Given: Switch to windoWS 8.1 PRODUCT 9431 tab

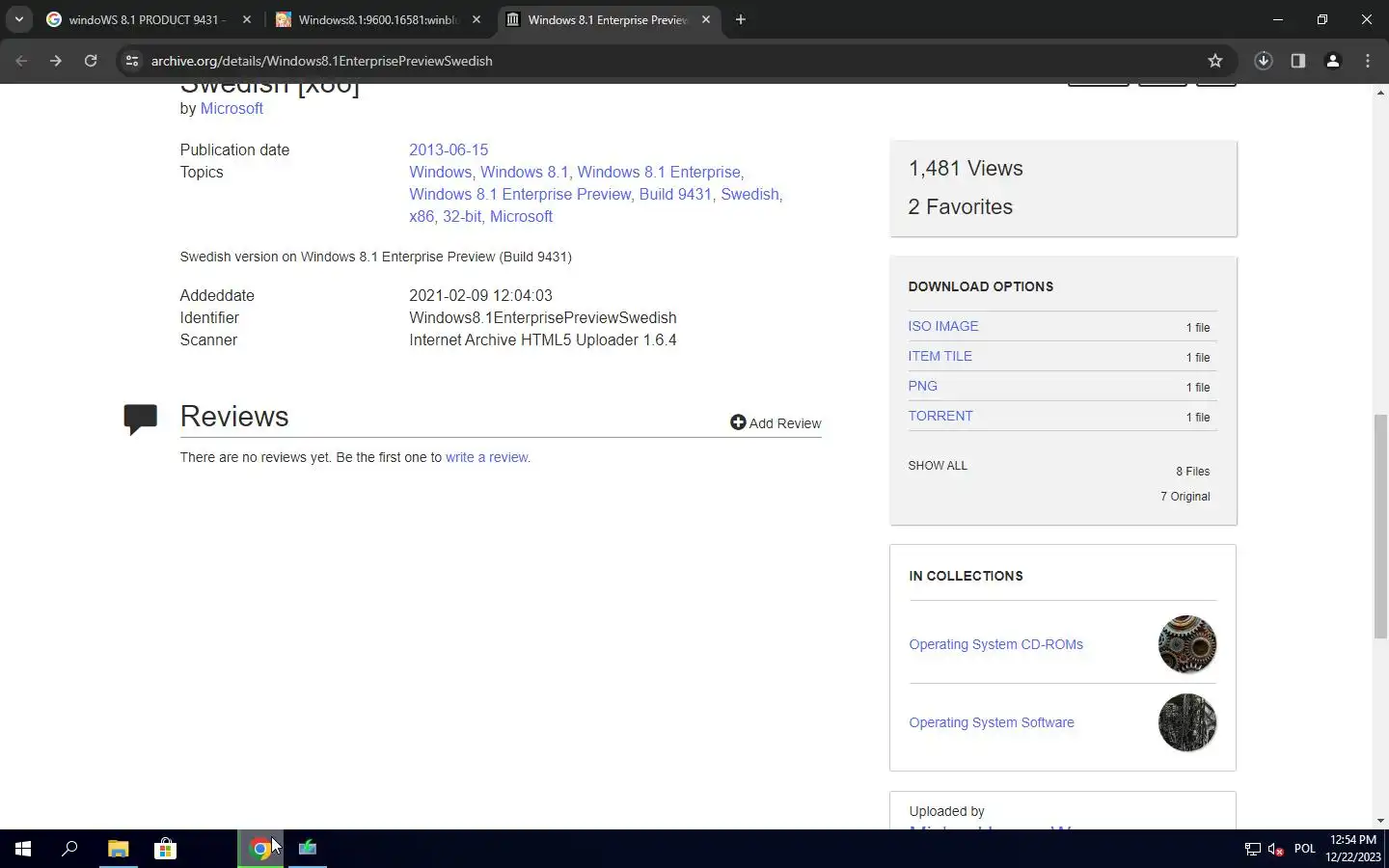Looking at the screenshot, I should point(145,19).
